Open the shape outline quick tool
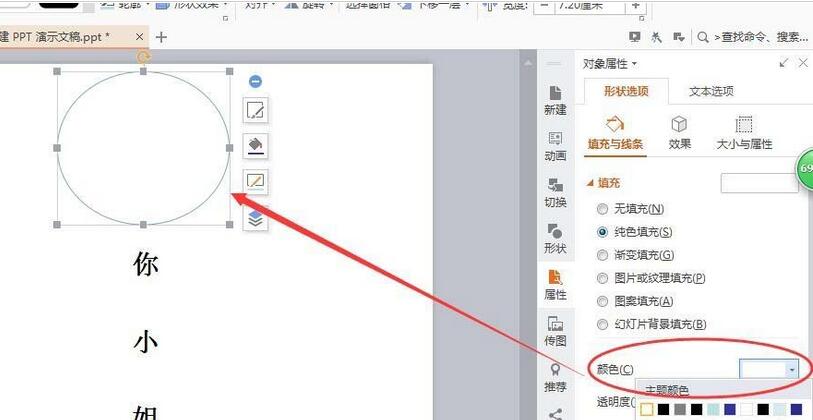The height and width of the screenshot is (420, 813). (x=256, y=181)
